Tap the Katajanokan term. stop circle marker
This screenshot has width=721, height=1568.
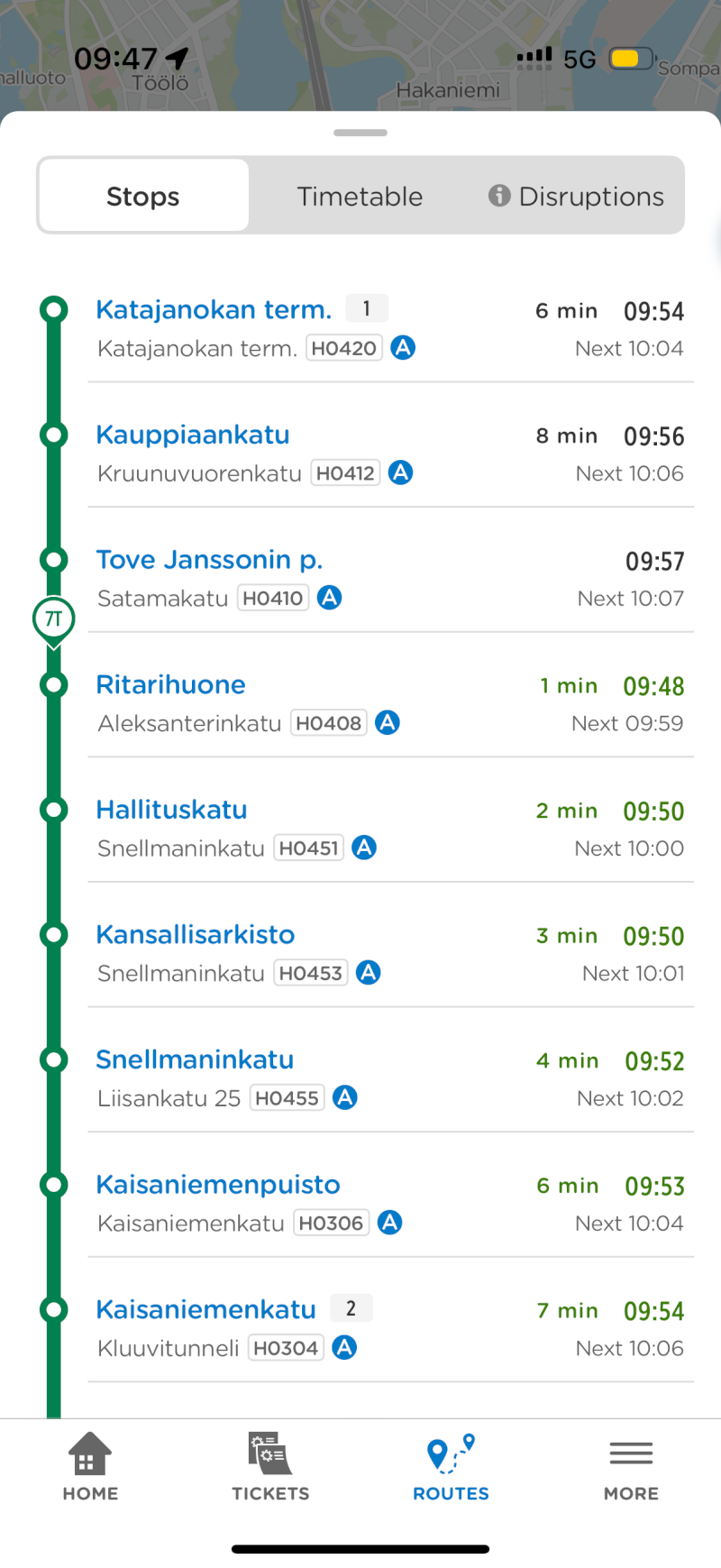click(54, 310)
